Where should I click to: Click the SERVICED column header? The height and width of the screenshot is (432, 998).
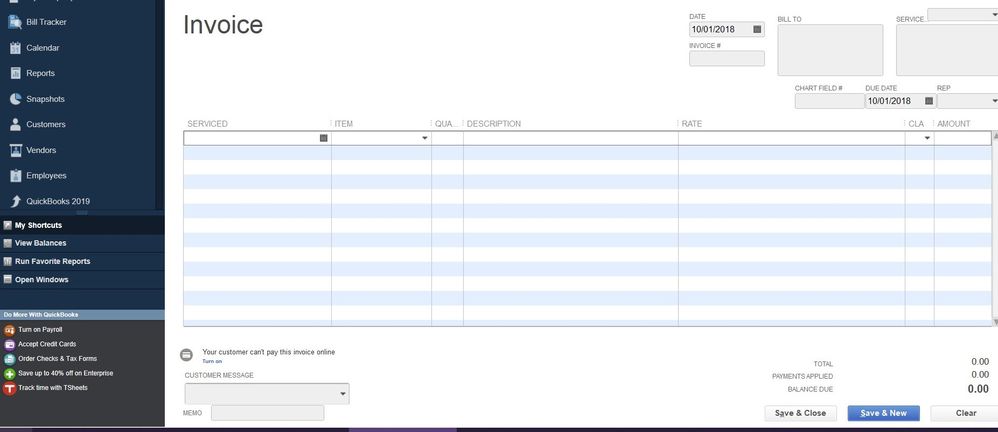[207, 124]
